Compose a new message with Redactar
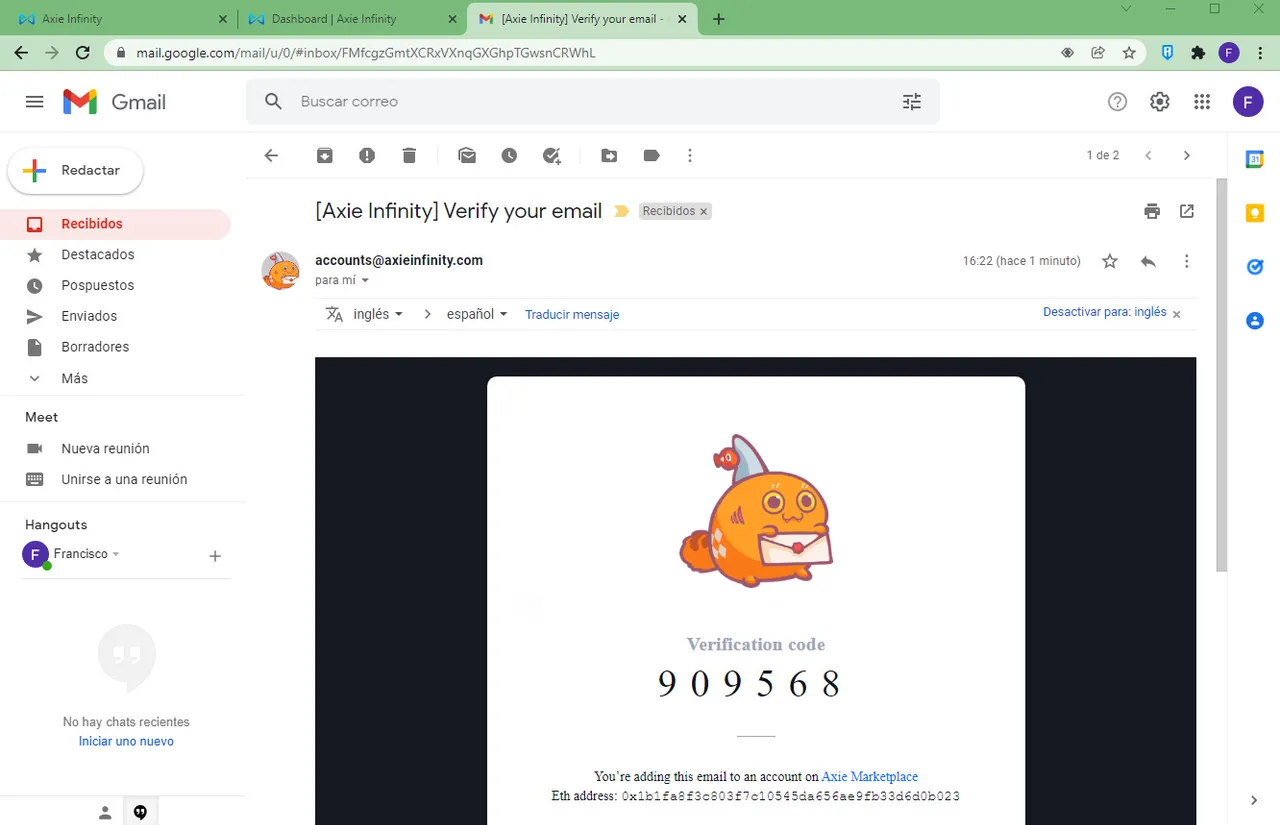This screenshot has width=1280, height=825. coord(76,171)
